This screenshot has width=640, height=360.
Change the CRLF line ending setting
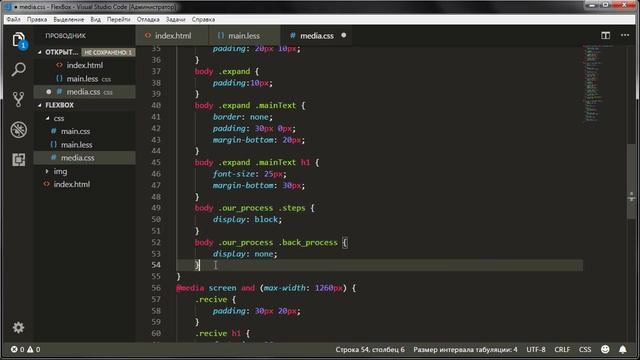[562, 349]
